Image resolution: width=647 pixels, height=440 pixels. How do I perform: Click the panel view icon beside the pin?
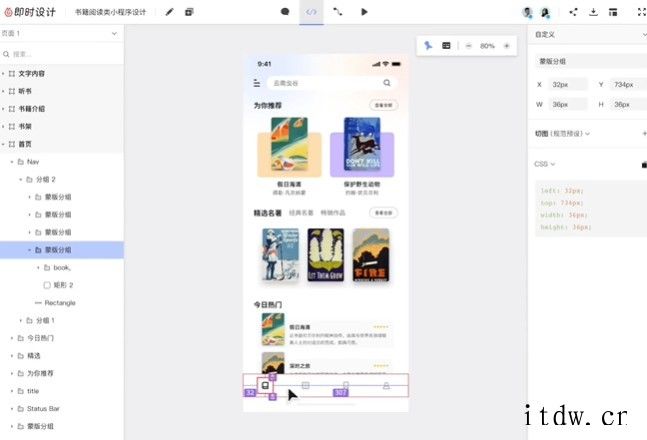[x=446, y=45]
